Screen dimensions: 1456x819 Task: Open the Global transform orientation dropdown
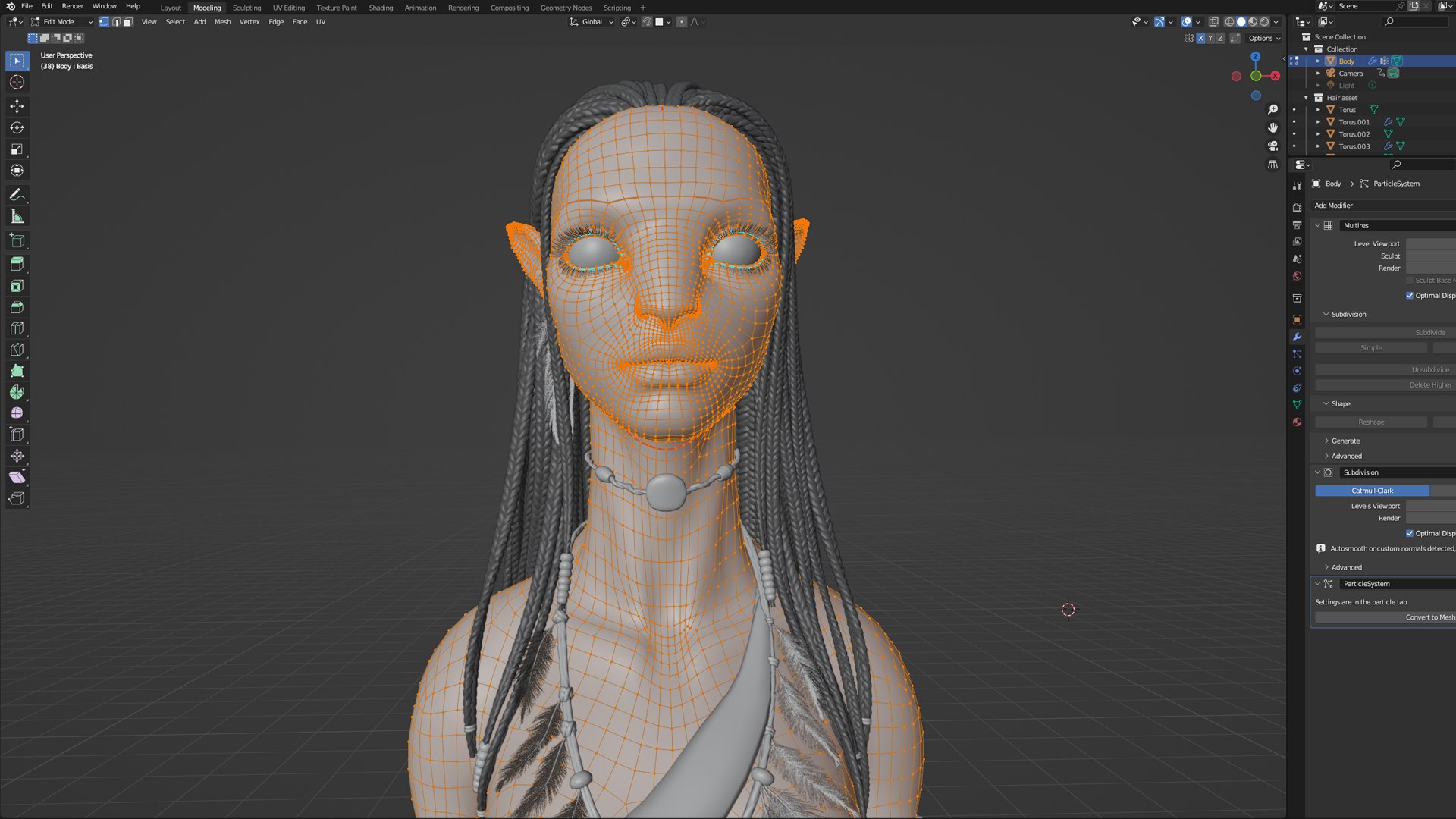click(x=591, y=22)
